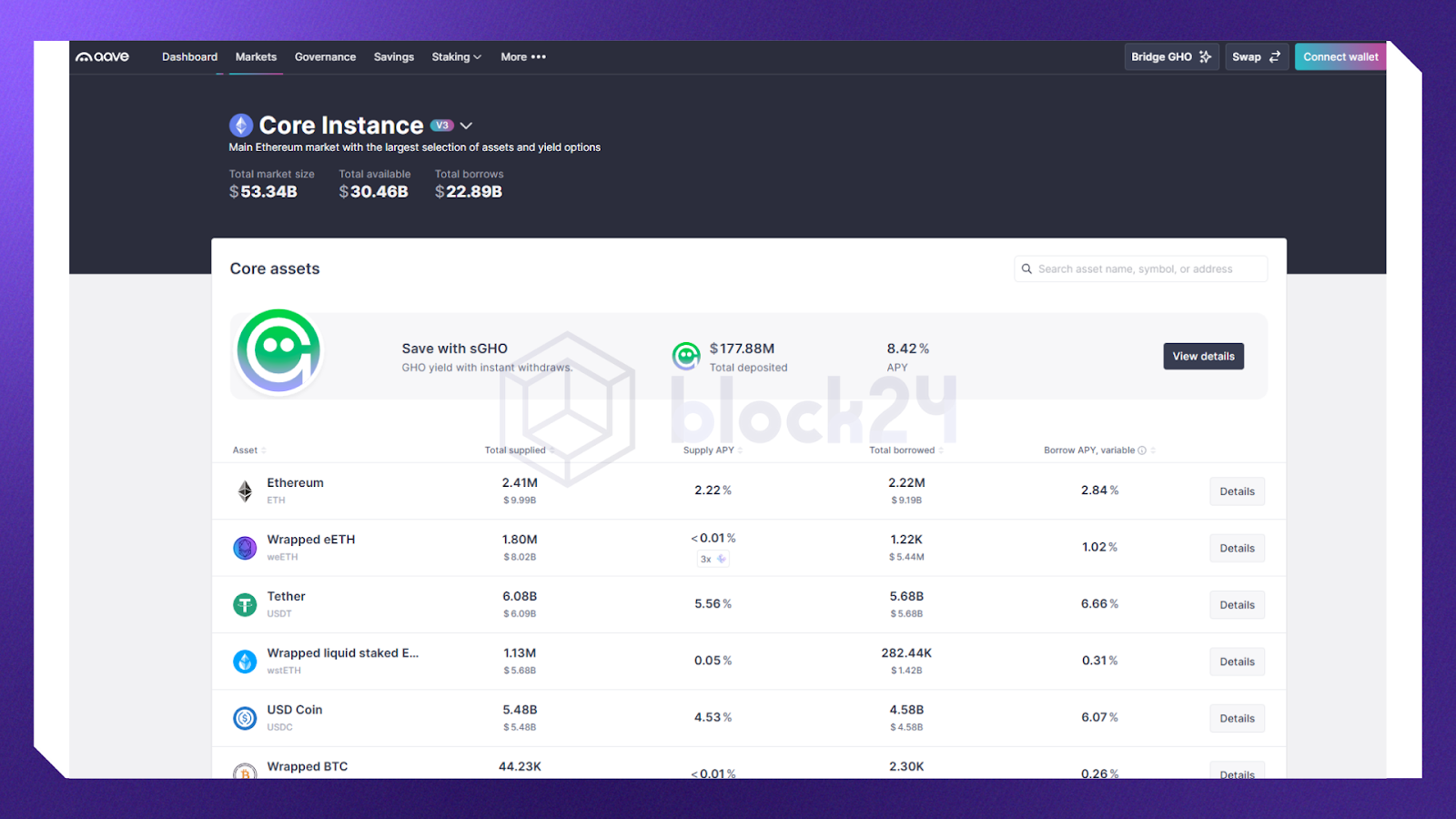Image resolution: width=1456 pixels, height=819 pixels.
Task: Click the Tether asset name
Action: (x=286, y=597)
